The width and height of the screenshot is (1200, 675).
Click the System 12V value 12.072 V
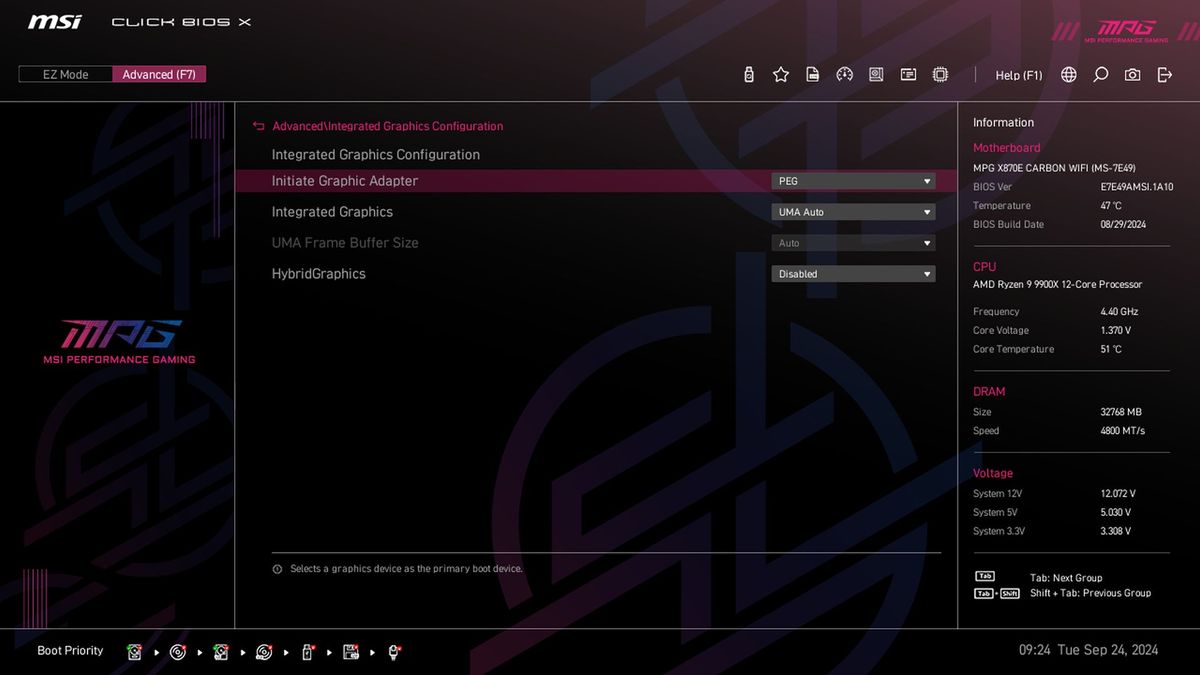click(x=1118, y=494)
